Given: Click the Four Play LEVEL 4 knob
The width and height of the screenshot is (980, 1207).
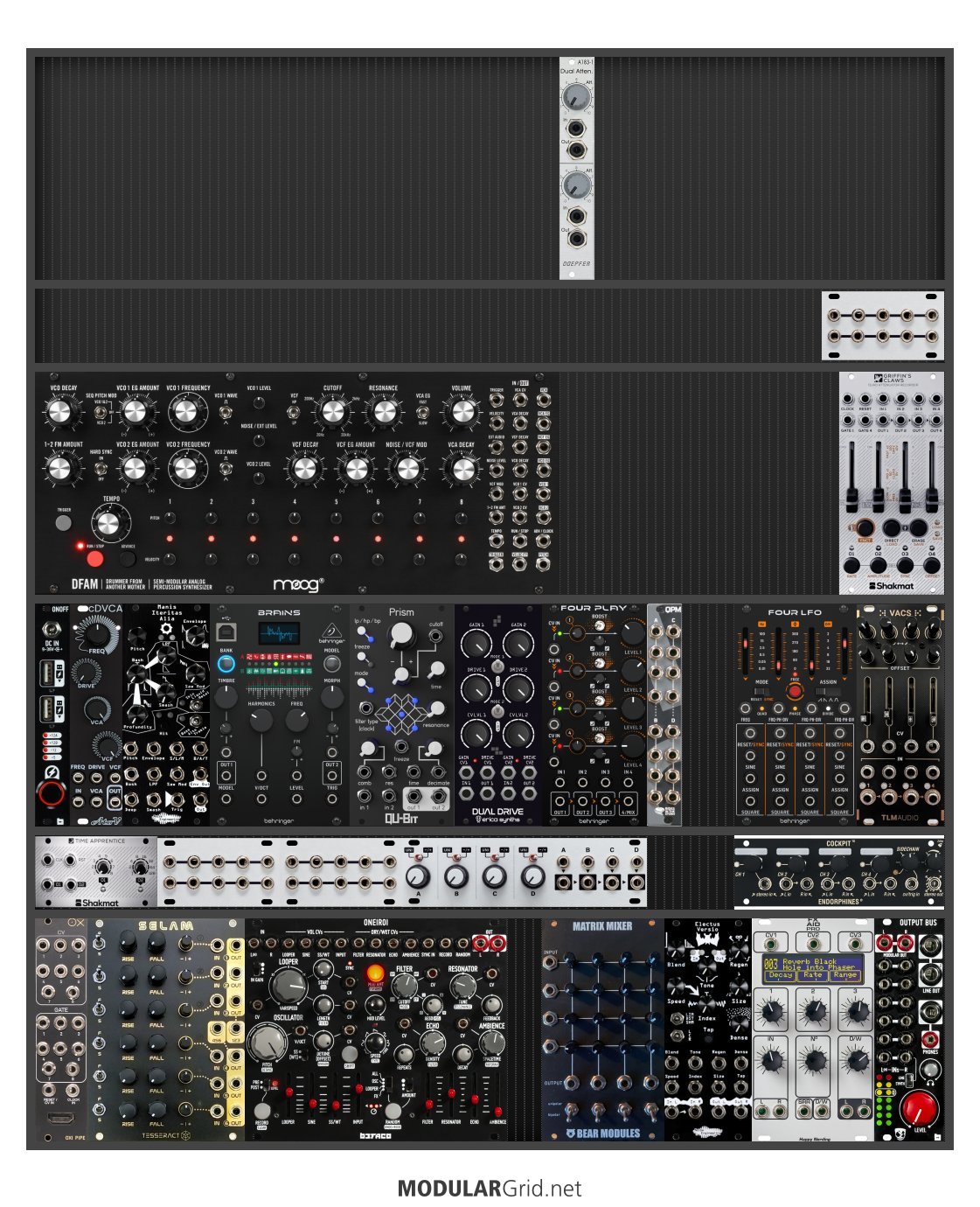Looking at the screenshot, I should 631,746.
